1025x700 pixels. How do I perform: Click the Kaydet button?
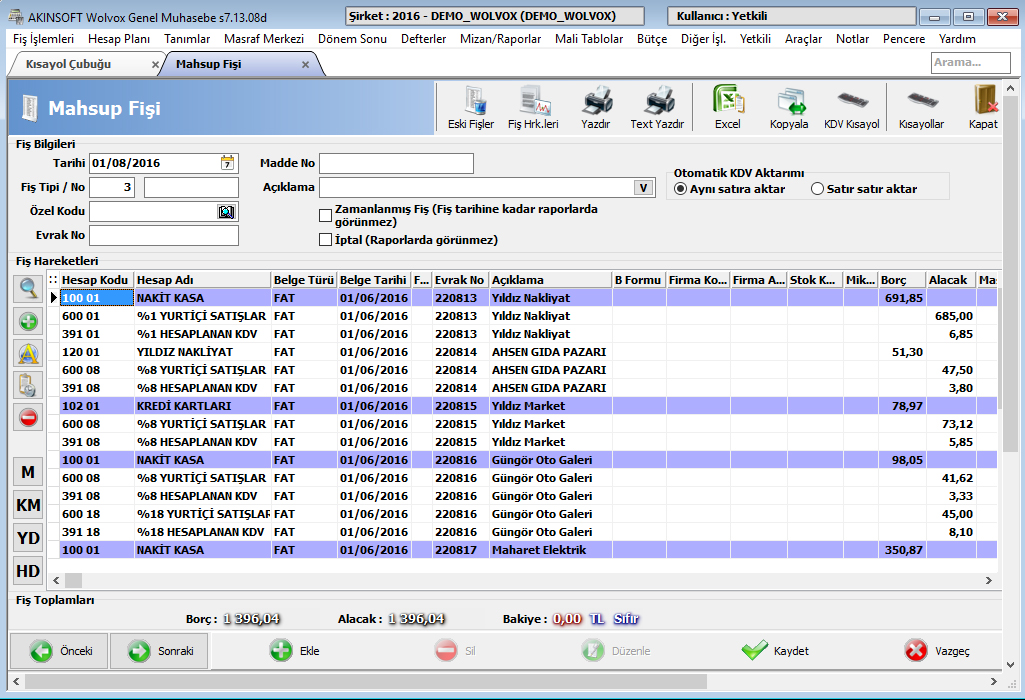pos(775,651)
